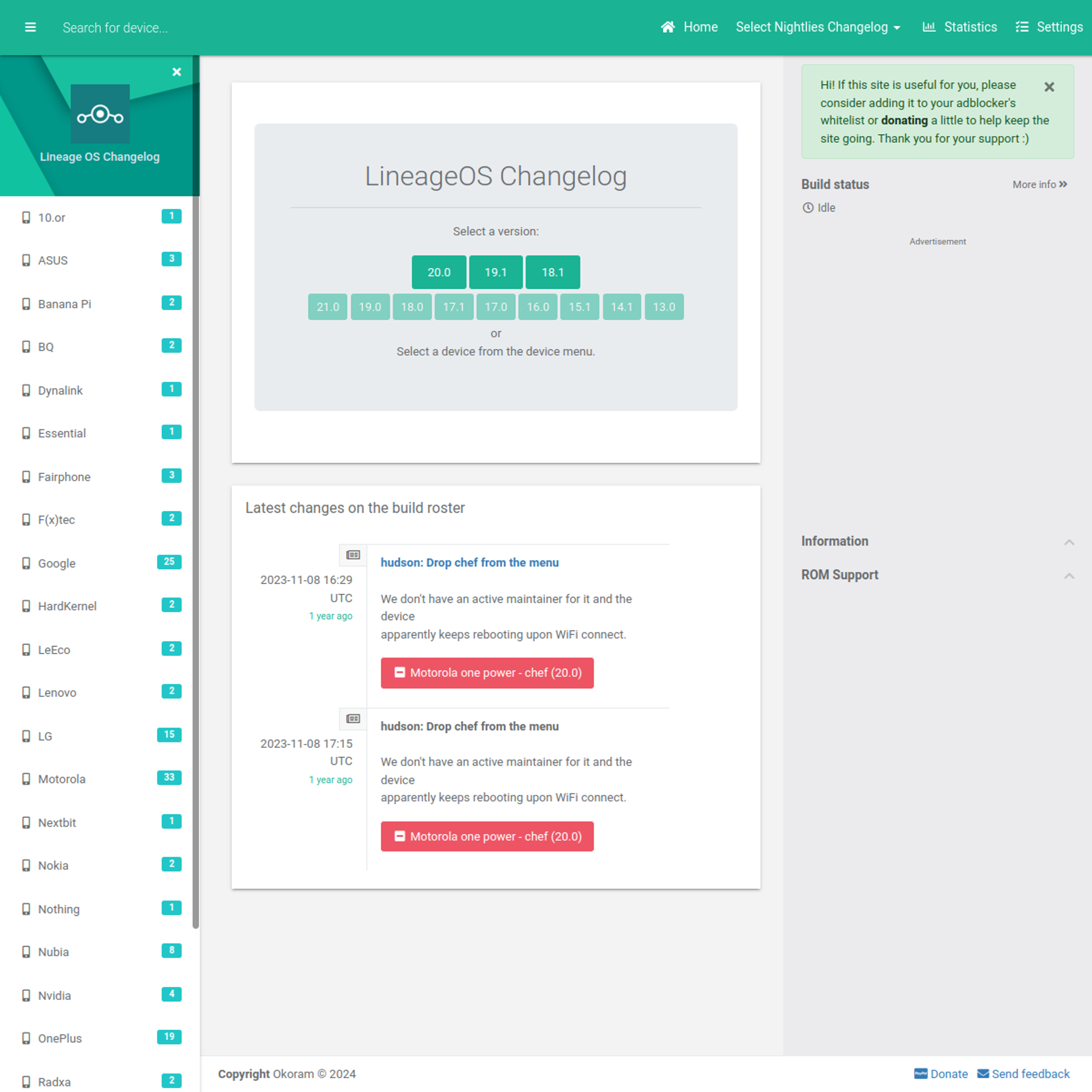Click the 16:29 entry's Motorola chef button
The width and height of the screenshot is (1092, 1092).
(x=487, y=673)
